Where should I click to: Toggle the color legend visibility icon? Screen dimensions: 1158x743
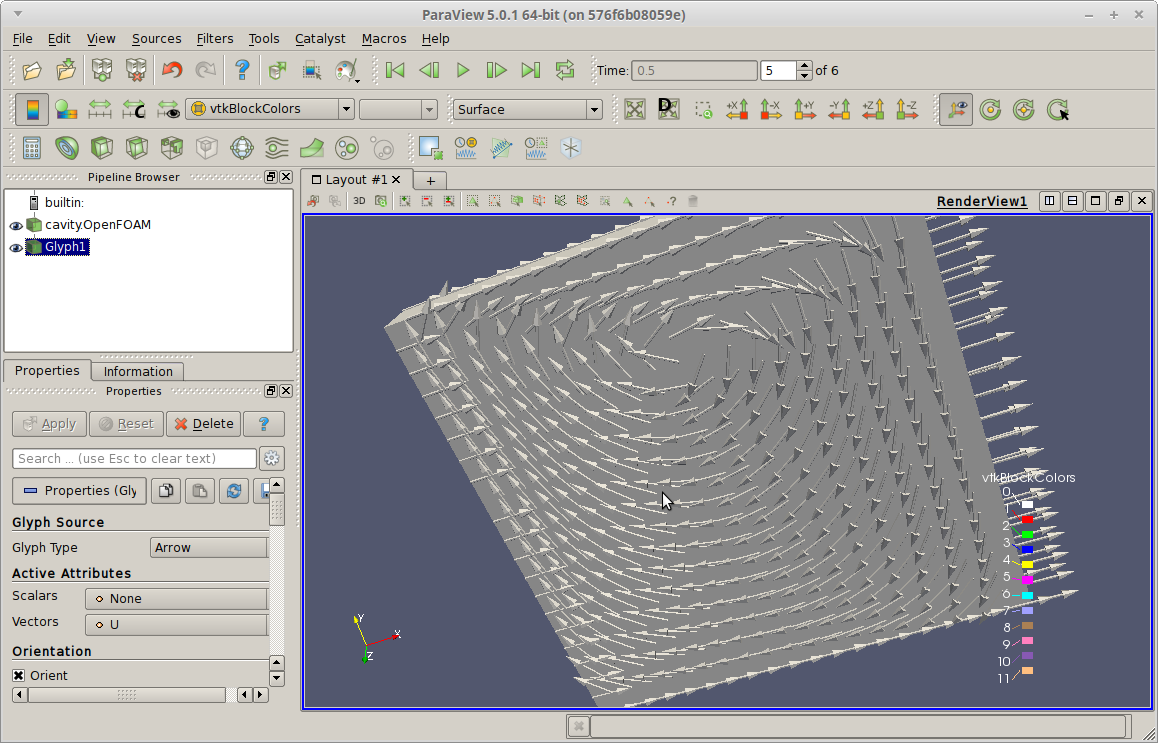click(32, 110)
